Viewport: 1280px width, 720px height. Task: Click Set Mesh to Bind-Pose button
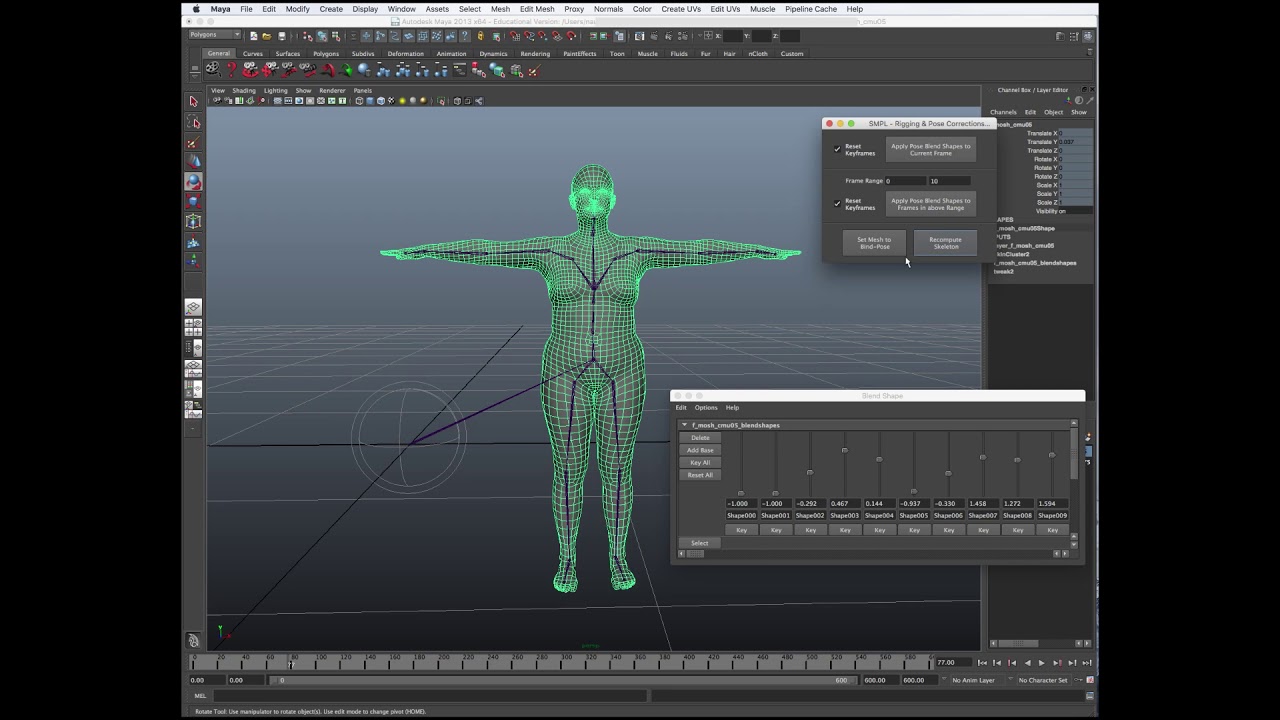click(x=874, y=243)
